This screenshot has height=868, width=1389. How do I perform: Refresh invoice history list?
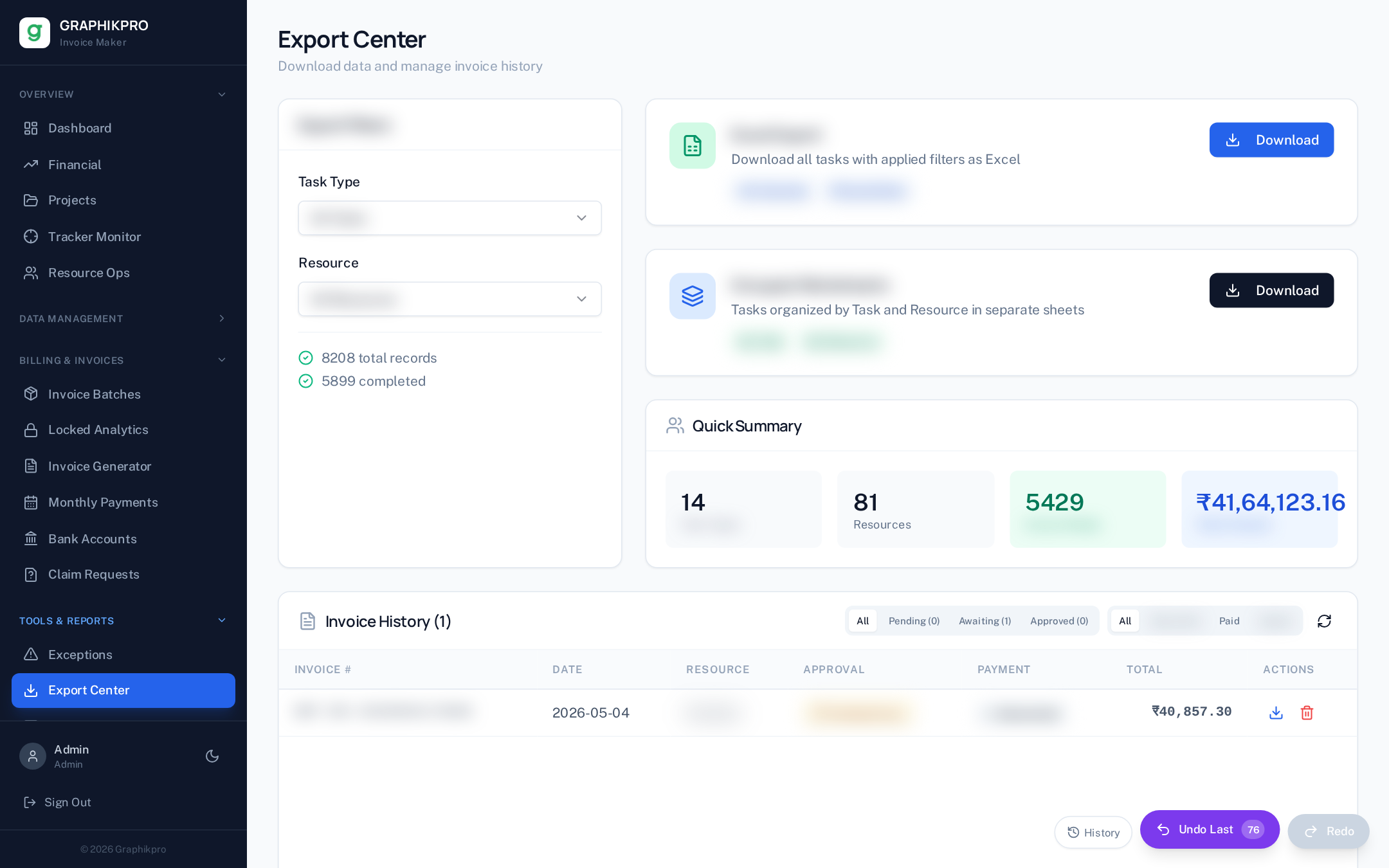tap(1324, 621)
